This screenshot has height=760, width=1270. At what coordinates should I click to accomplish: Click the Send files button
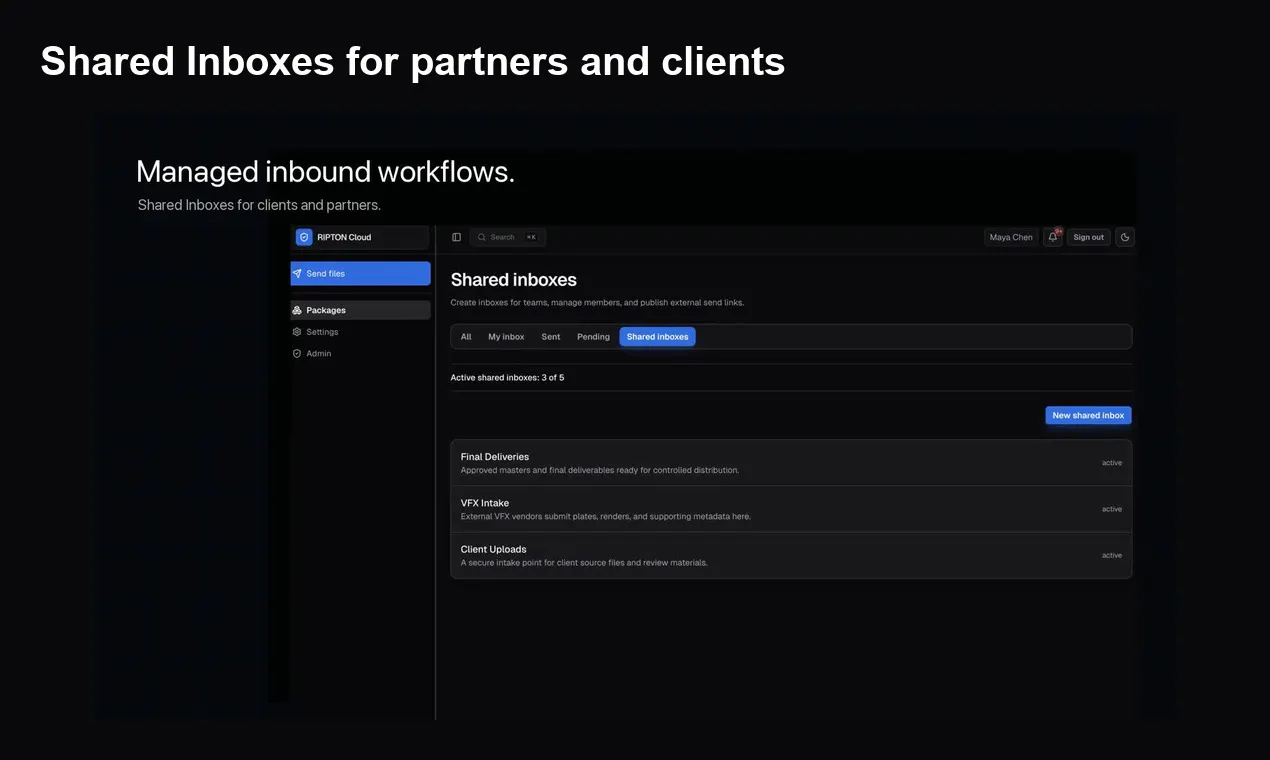[361, 273]
